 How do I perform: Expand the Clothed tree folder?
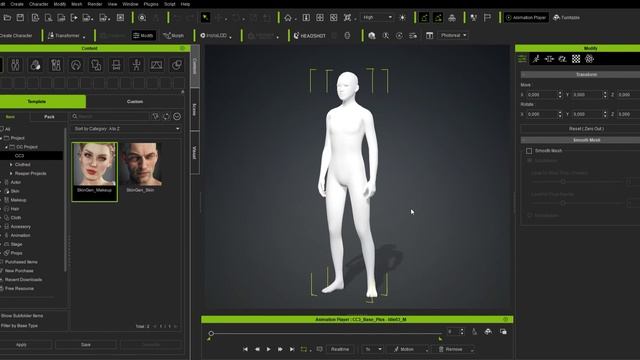11,164
